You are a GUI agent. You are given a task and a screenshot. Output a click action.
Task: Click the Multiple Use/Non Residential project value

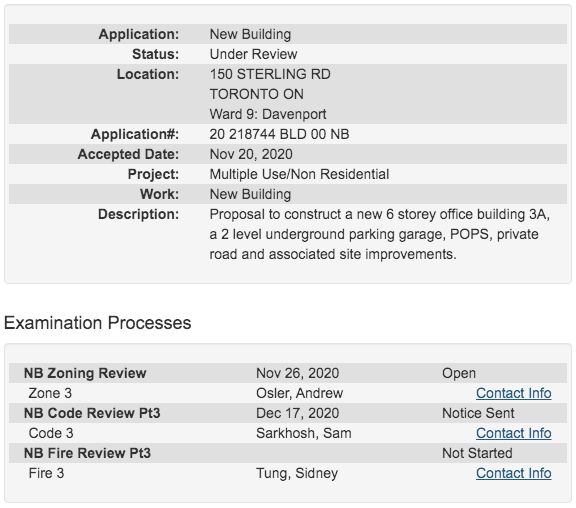[x=299, y=174]
